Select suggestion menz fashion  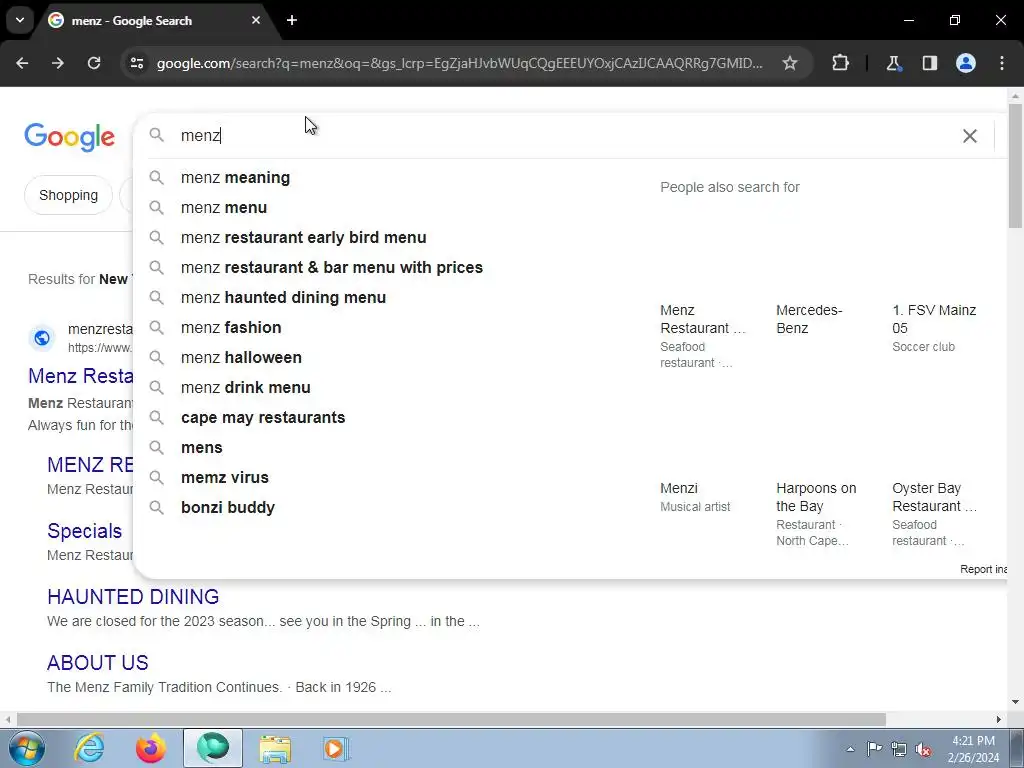point(231,328)
